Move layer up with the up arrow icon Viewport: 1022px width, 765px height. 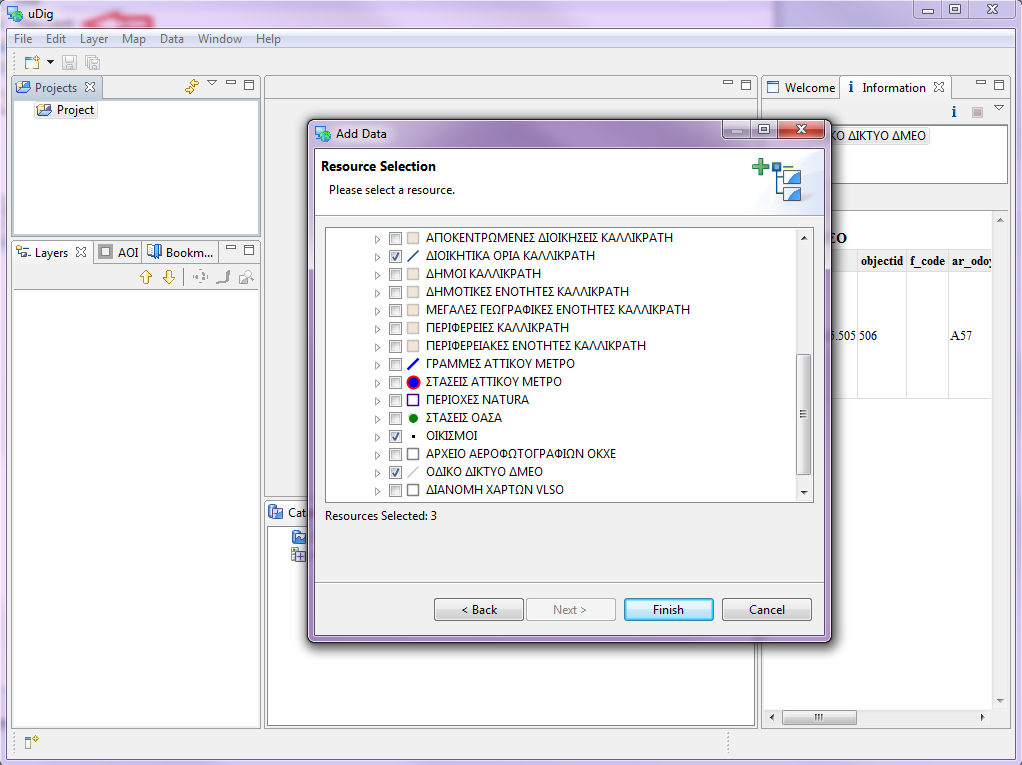[x=146, y=278]
